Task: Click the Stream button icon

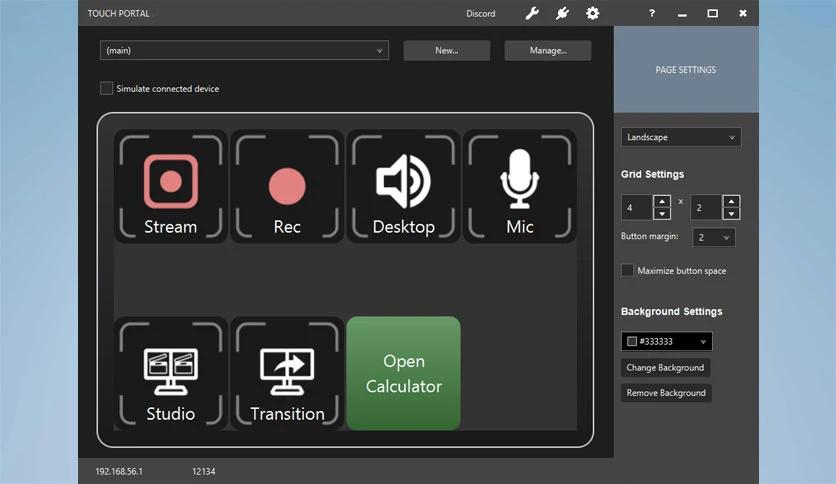Action: (170, 186)
